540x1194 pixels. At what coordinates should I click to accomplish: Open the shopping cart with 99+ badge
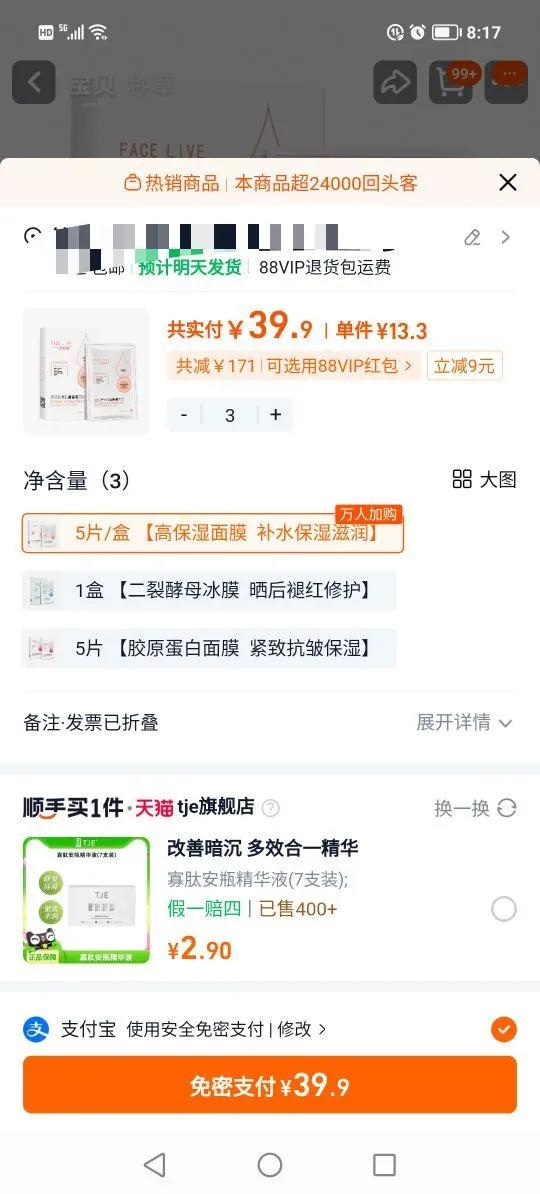pyautogui.click(x=451, y=82)
